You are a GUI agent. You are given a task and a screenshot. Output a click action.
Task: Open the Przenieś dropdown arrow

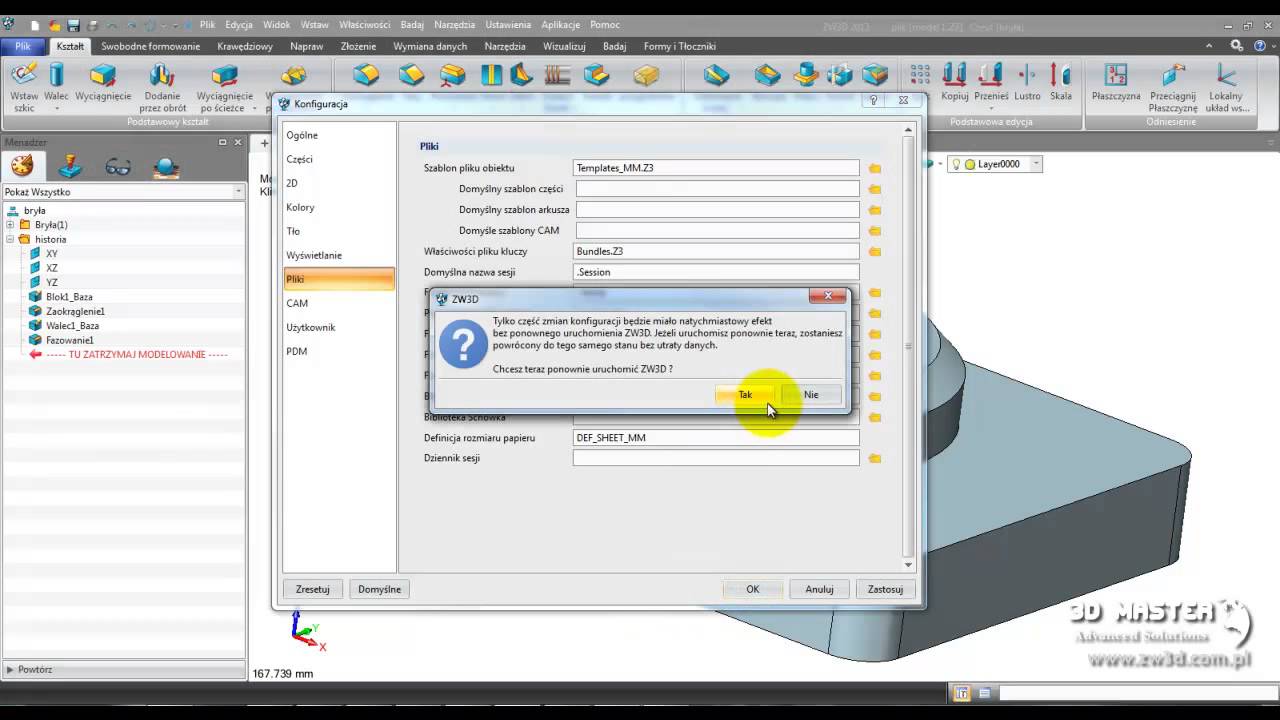(x=991, y=109)
